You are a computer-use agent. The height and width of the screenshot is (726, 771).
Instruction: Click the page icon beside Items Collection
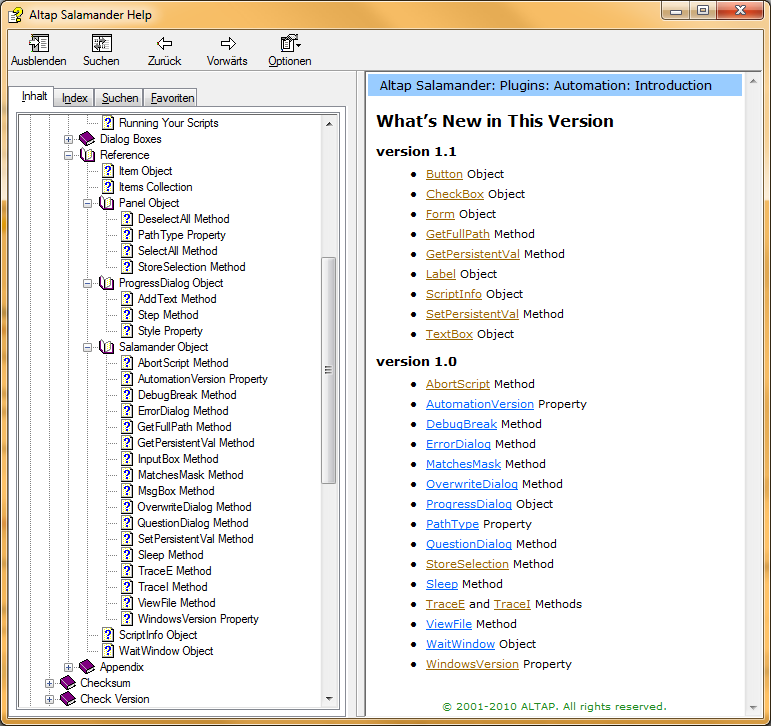108,187
